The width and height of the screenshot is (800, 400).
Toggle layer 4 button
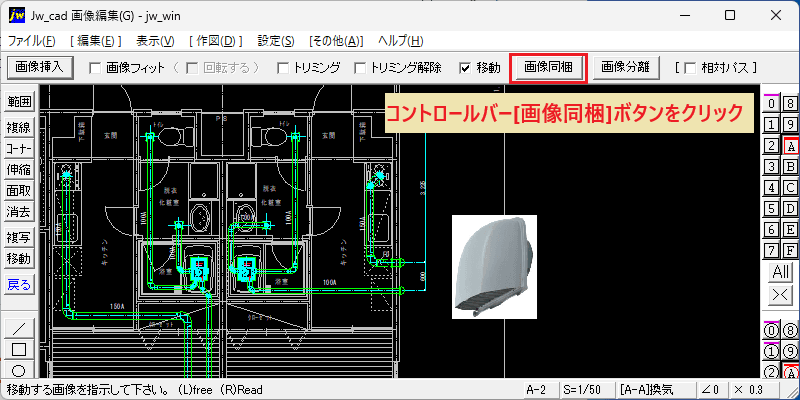pos(772,188)
